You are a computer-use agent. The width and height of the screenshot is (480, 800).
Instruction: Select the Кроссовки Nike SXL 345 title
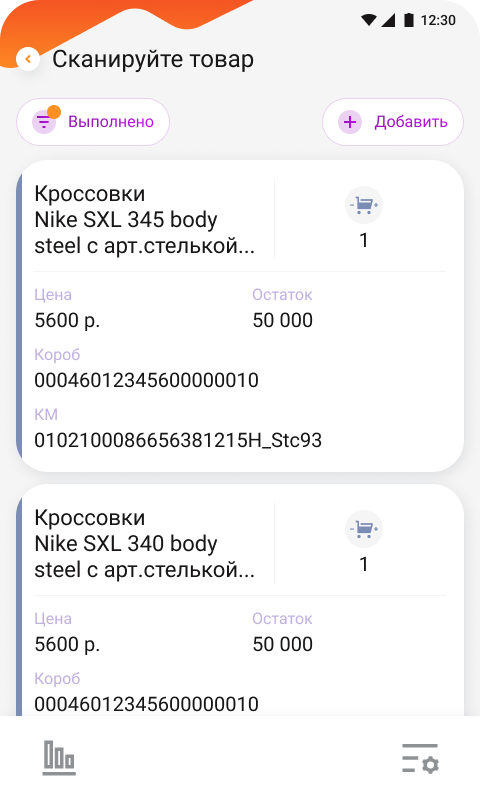pos(144,220)
